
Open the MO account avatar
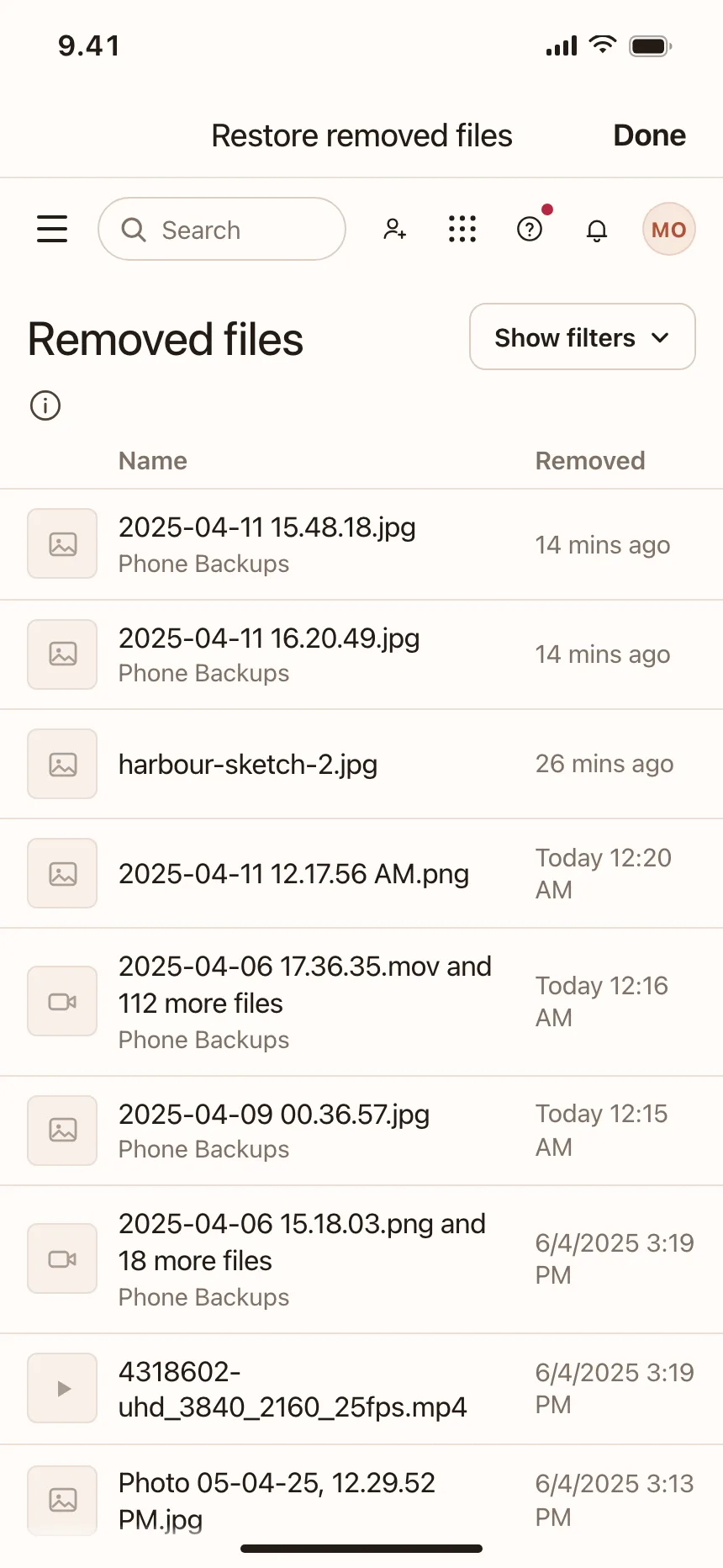tap(669, 229)
